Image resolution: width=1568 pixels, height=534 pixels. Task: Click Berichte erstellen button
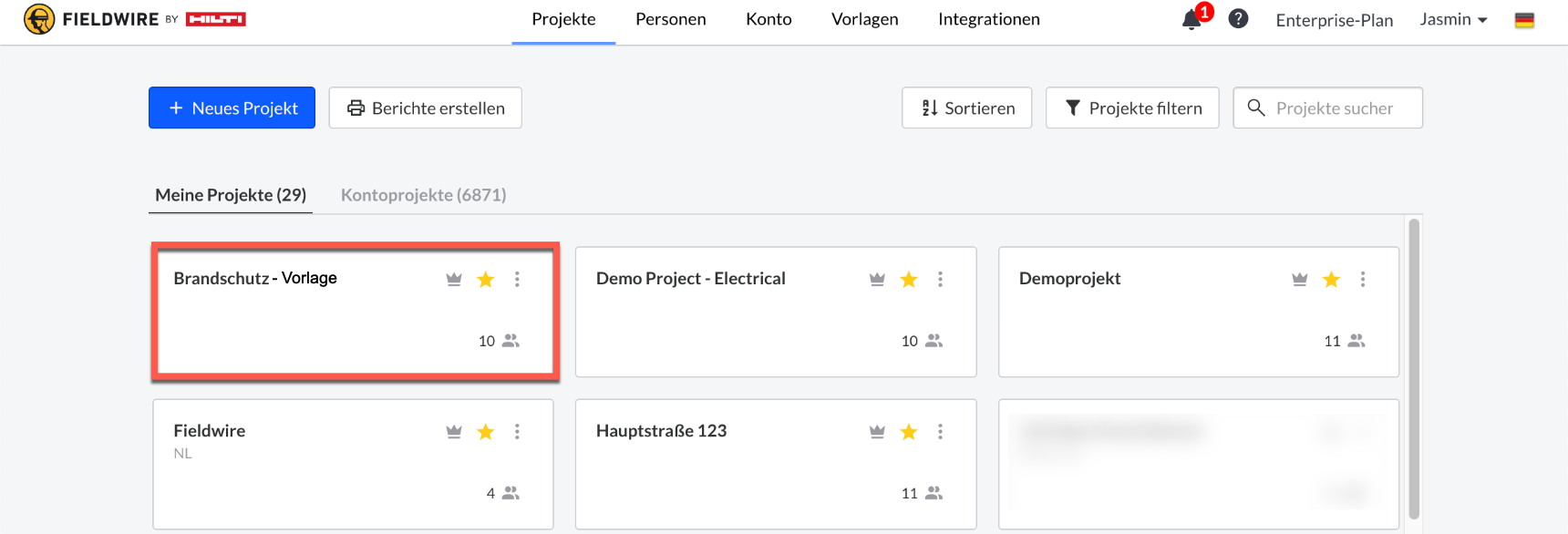[x=425, y=108]
